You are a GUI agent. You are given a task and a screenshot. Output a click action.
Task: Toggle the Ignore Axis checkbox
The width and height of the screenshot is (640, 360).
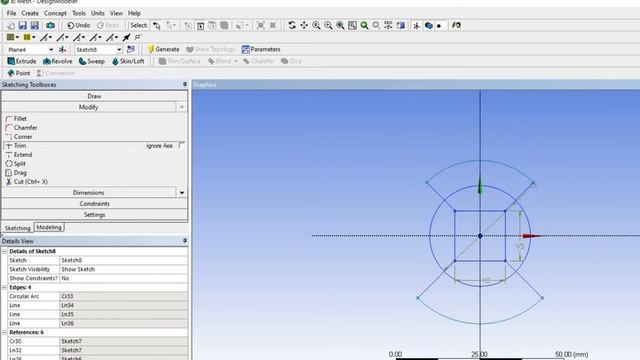click(x=182, y=145)
